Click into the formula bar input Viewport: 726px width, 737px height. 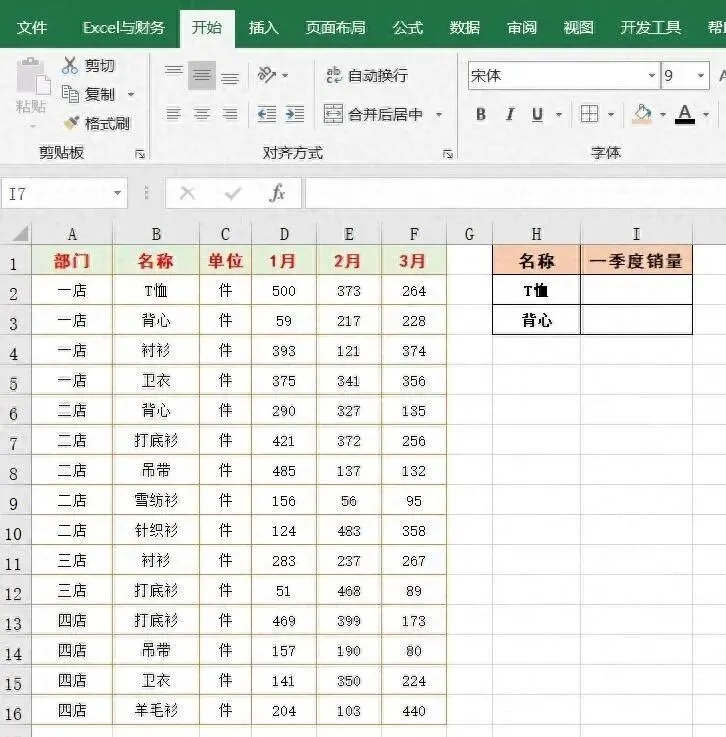pyautogui.click(x=515, y=193)
